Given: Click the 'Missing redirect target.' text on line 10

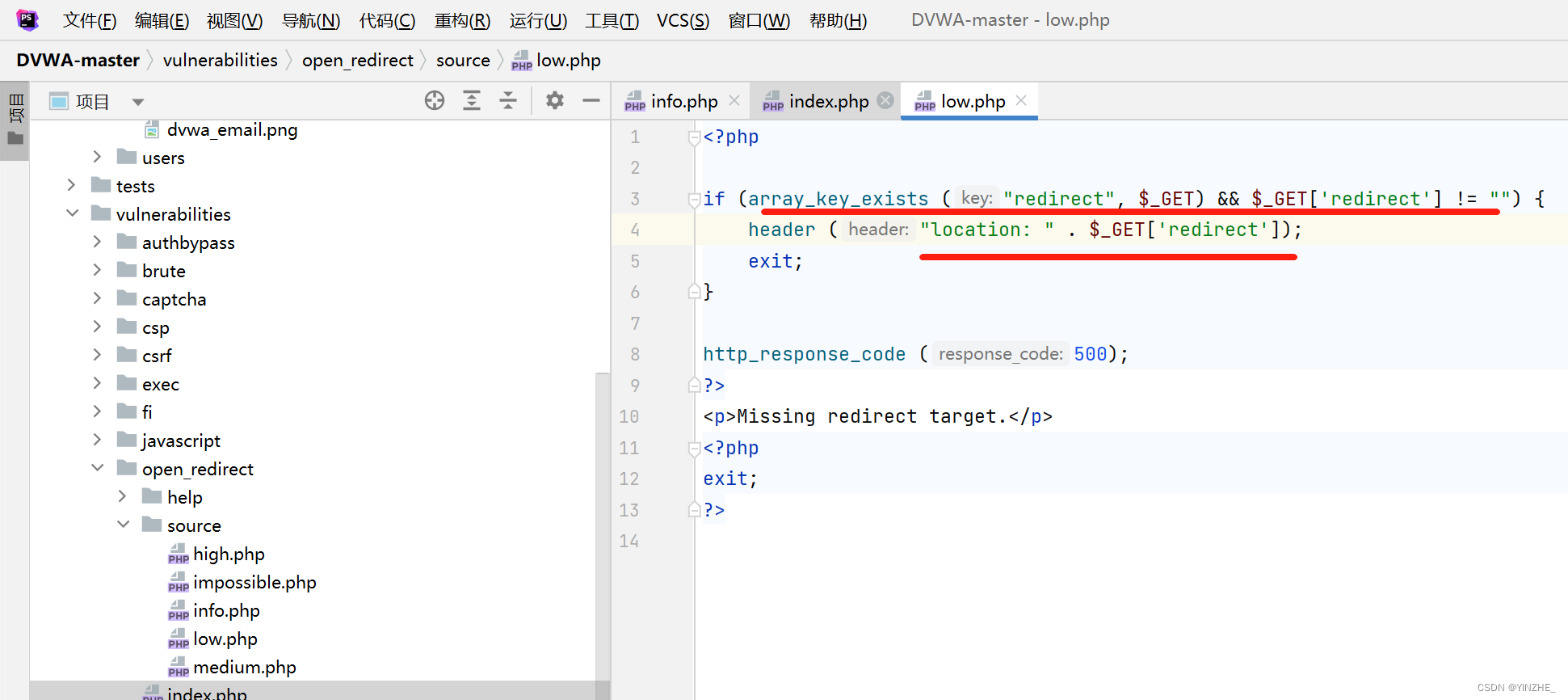Looking at the screenshot, I should click(872, 416).
